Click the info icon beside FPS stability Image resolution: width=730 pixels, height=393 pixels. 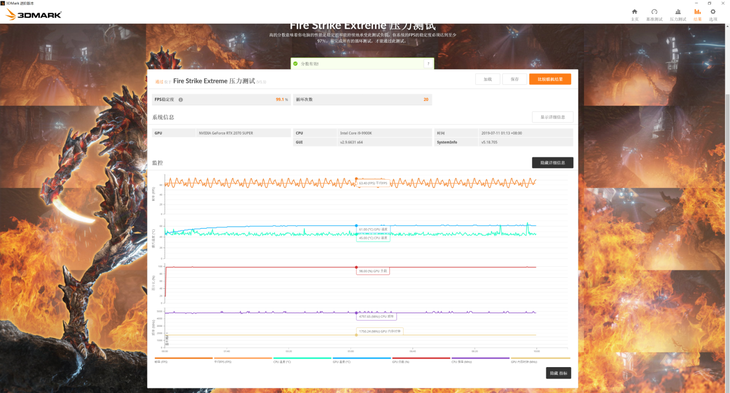click(x=181, y=100)
